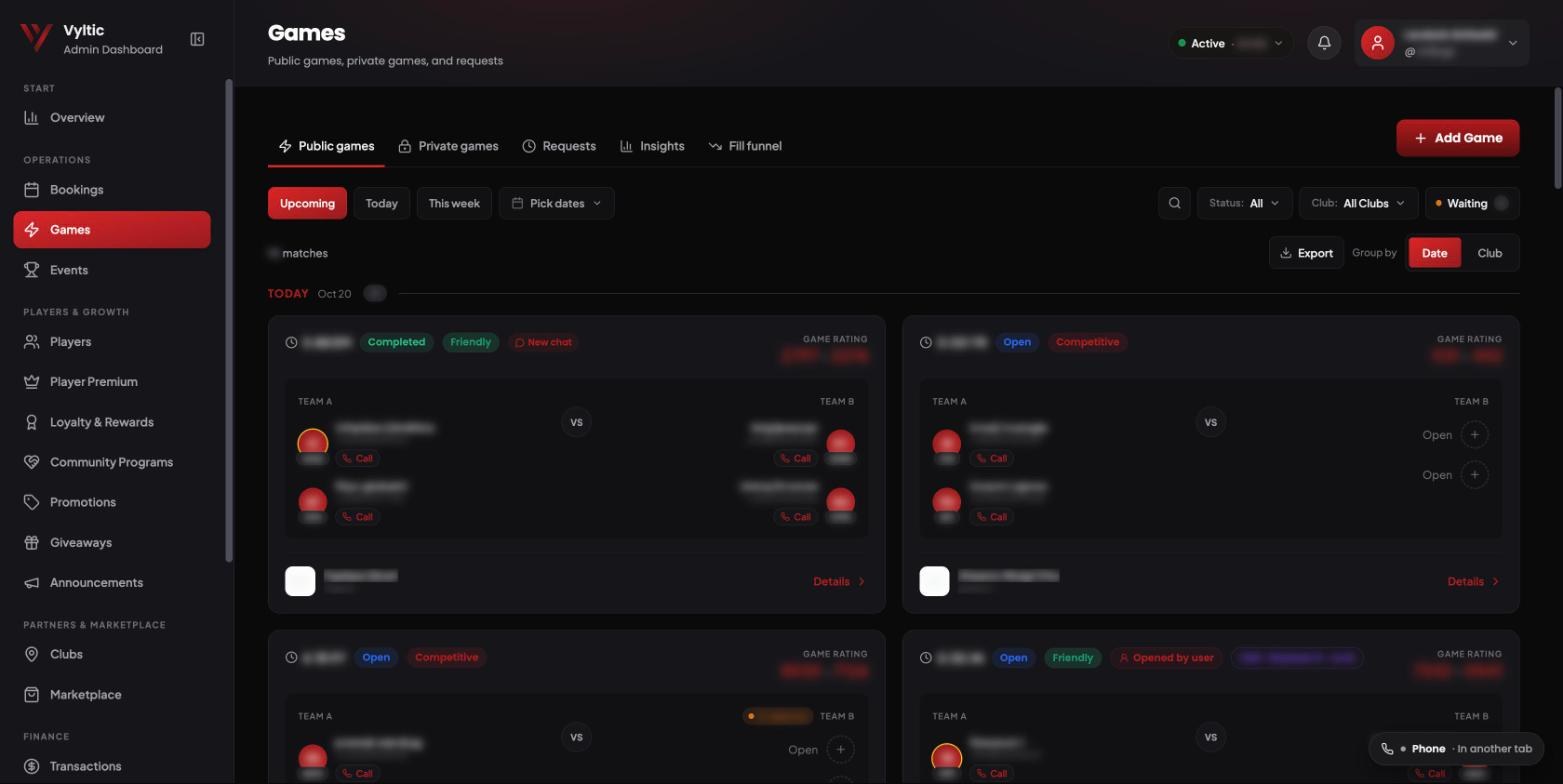Switch to Insights tab
This screenshot has width=1563, height=784.
pos(652,146)
